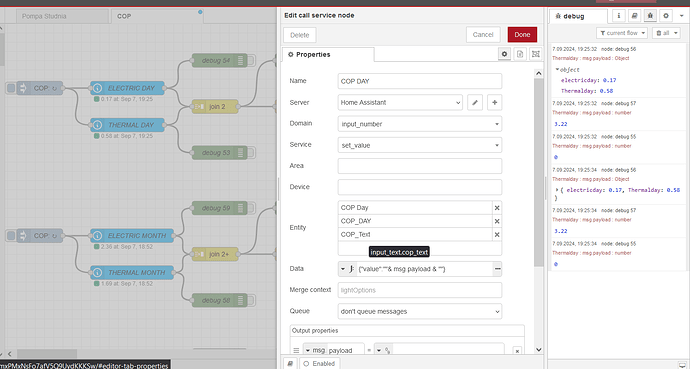Open the sidebar help book tab
The width and height of the screenshot is (690, 369).
pyautogui.click(x=634, y=16)
